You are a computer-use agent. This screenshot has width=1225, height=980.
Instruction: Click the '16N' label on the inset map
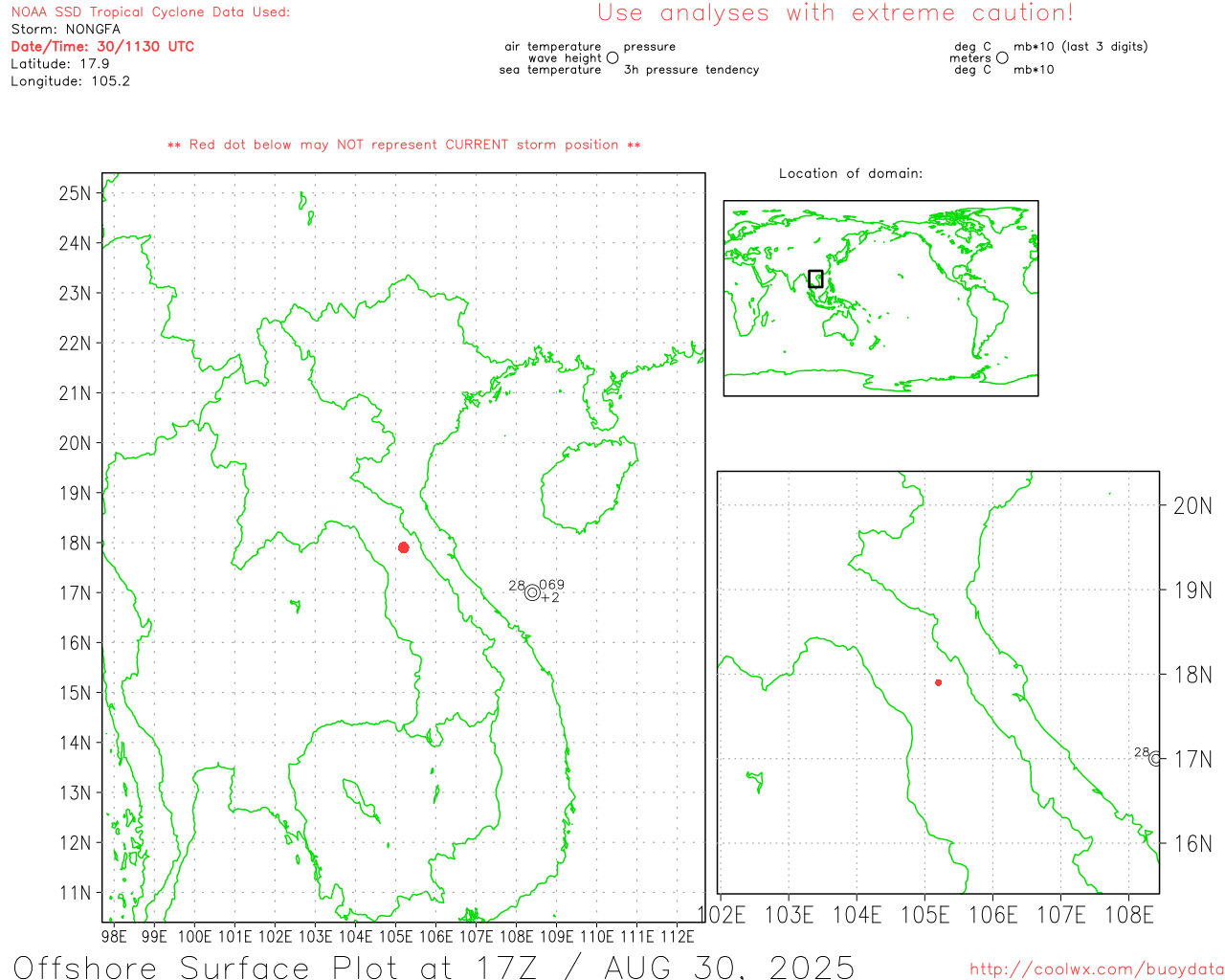click(x=1192, y=844)
